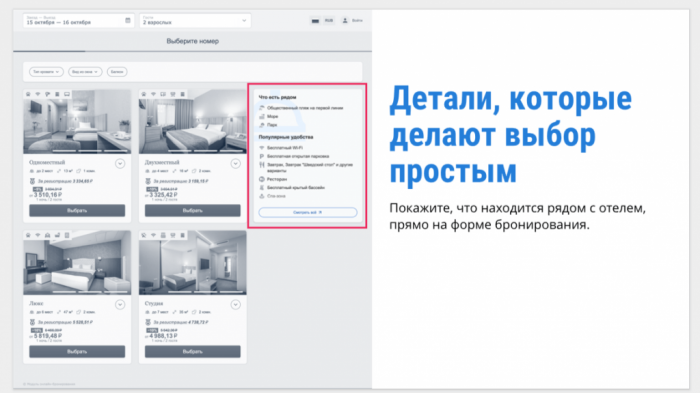
Task: Click the subtitle beginning Покажите, что находится рядом
Action: tap(517, 216)
